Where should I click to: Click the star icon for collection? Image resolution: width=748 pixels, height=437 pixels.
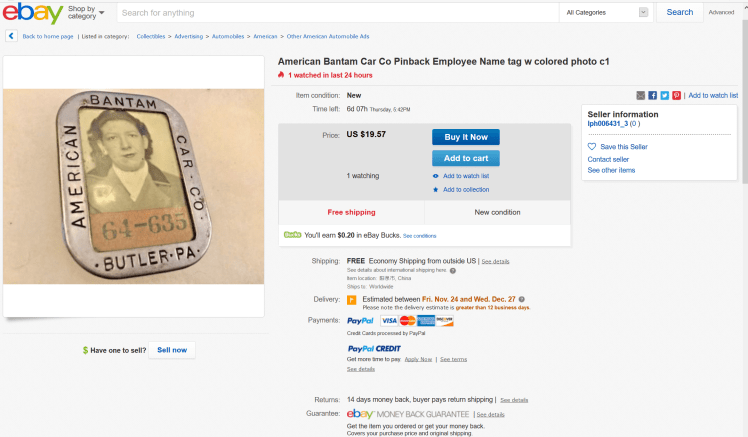click(x=436, y=189)
